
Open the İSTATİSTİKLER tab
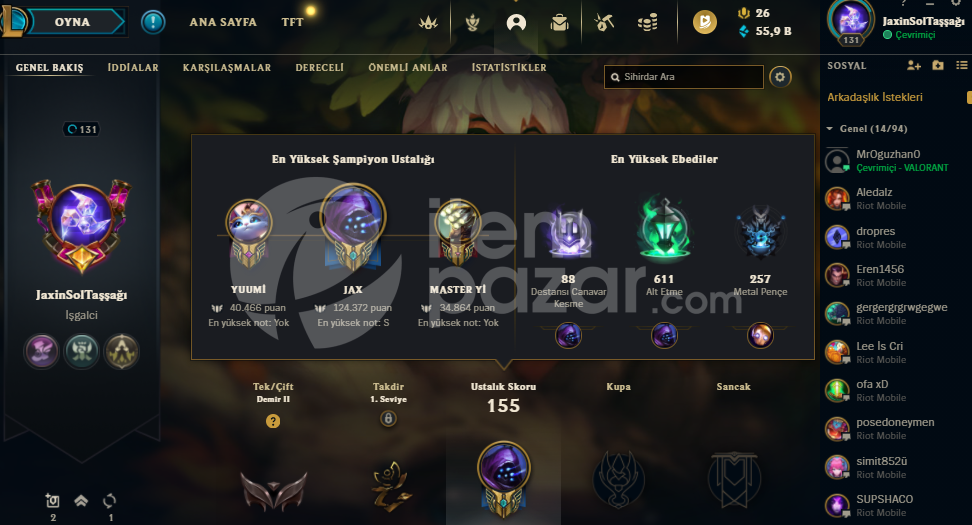point(509,68)
